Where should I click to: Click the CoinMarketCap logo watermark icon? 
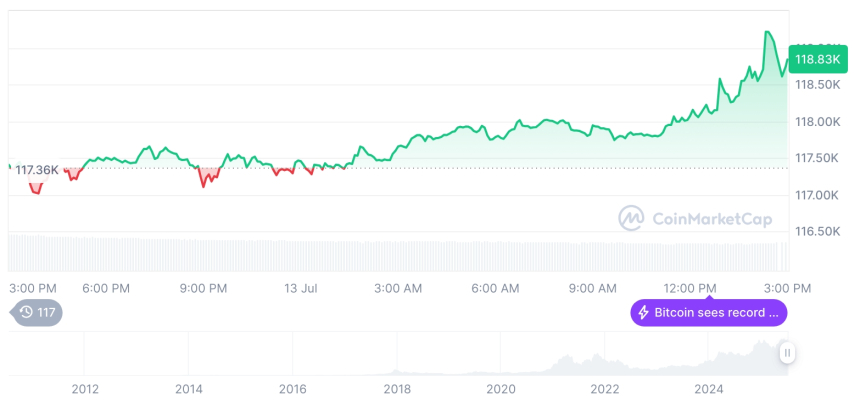coord(631,217)
